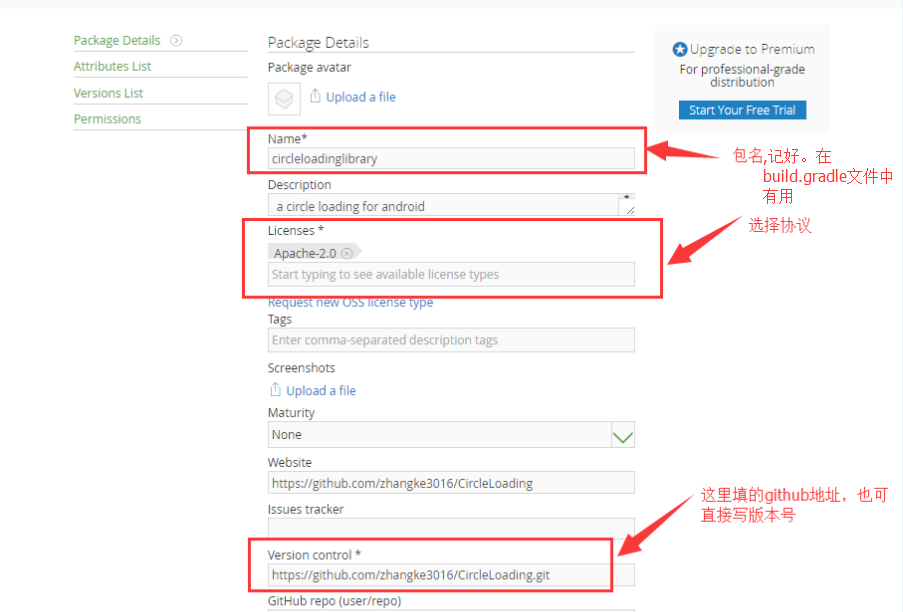Remove the Apache-2.0 license tag
Viewport: 903px width, 612px height.
(346, 253)
